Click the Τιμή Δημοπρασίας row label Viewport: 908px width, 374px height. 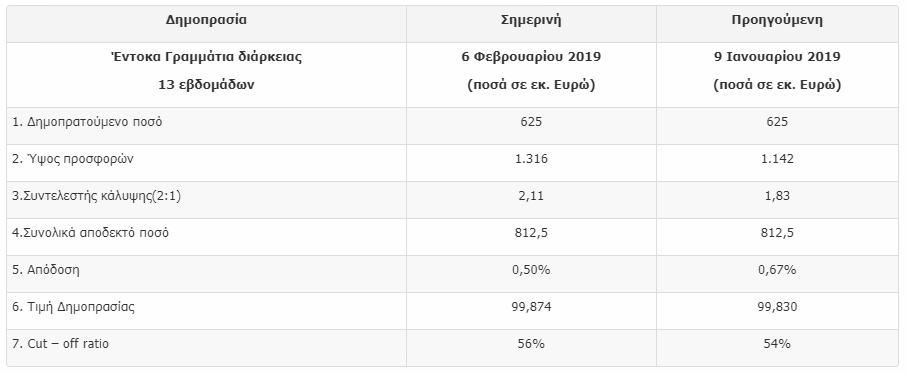(x=74, y=307)
